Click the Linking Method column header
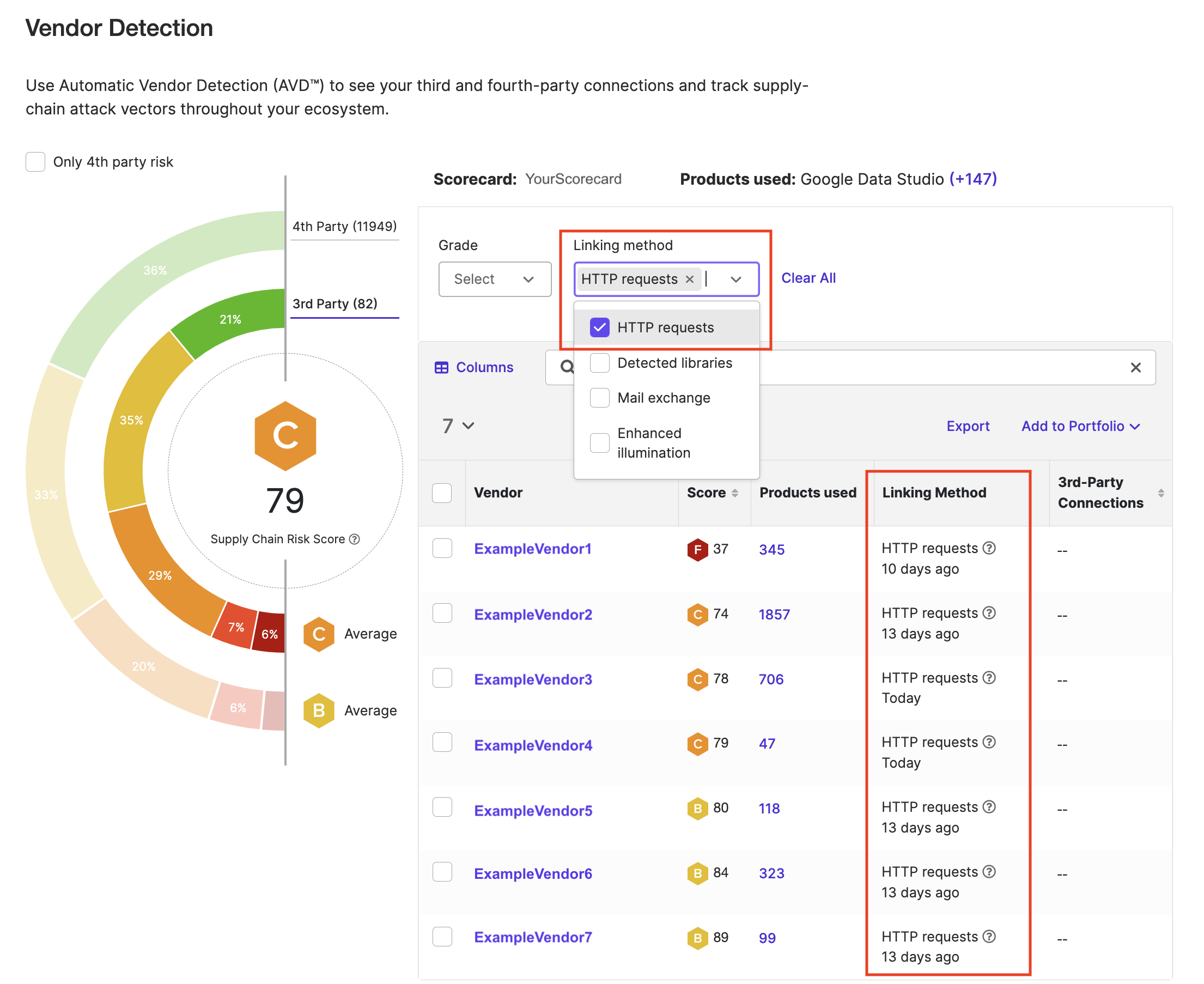This screenshot has height=984, width=1204. (934, 493)
